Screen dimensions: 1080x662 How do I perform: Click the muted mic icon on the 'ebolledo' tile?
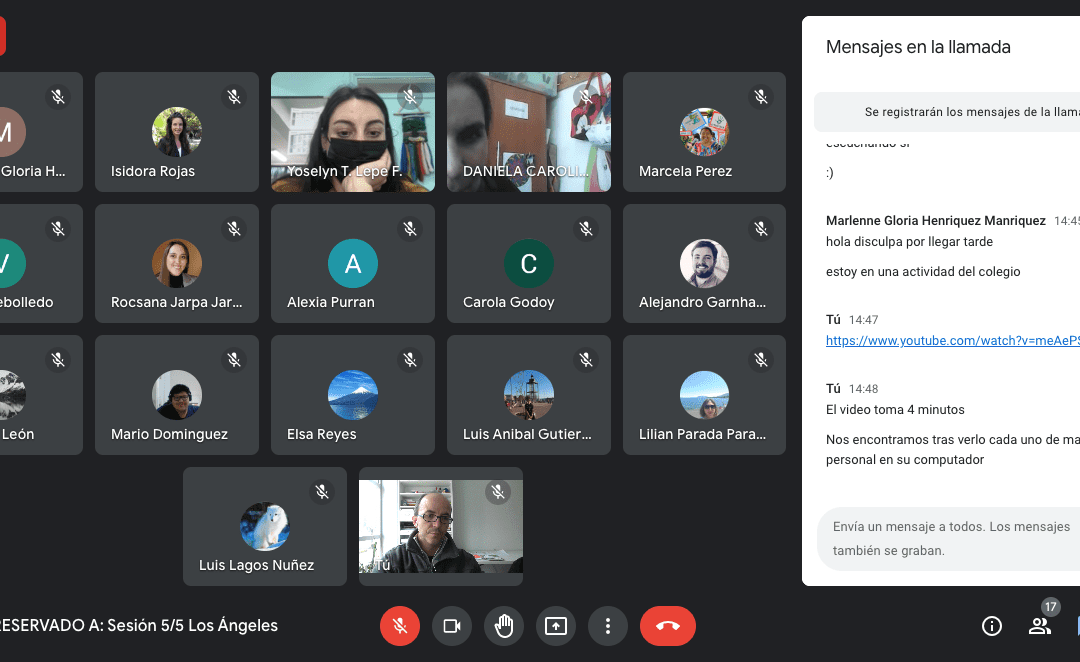coord(59,229)
